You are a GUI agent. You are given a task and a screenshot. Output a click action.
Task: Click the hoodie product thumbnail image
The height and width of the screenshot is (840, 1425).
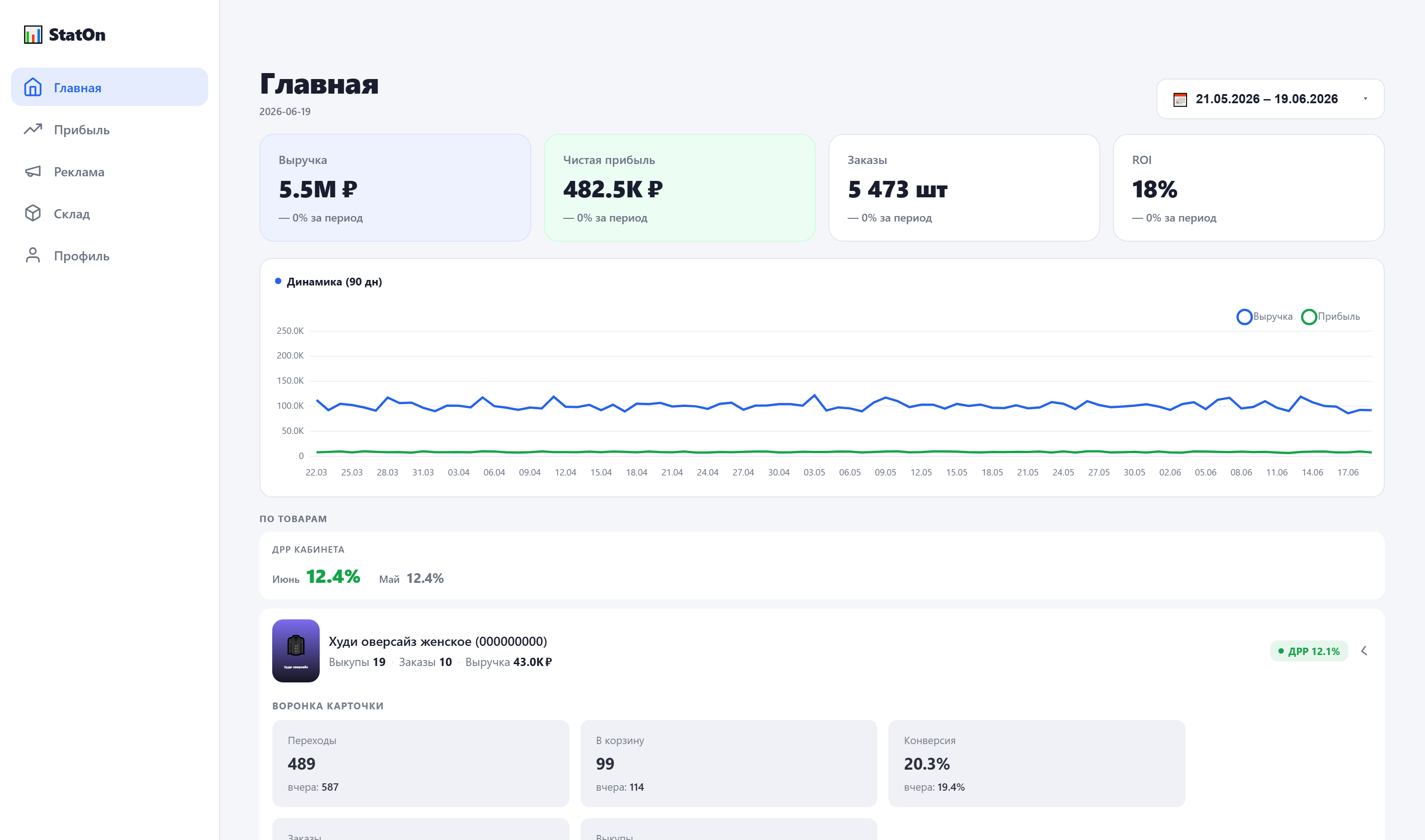click(x=296, y=650)
